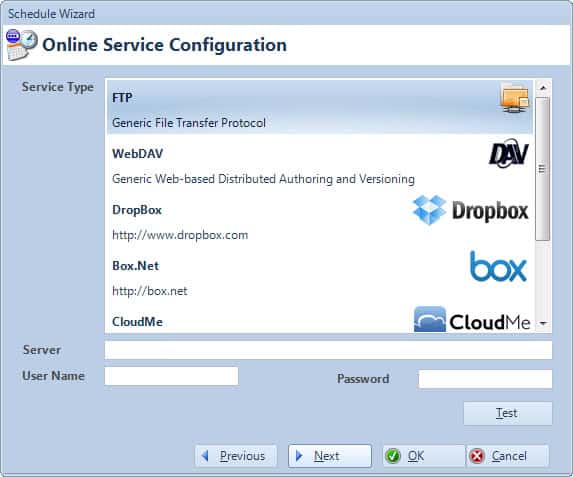The width and height of the screenshot is (573, 477).
Task: Dismiss the wizard with Cancel button
Action: coord(508,456)
